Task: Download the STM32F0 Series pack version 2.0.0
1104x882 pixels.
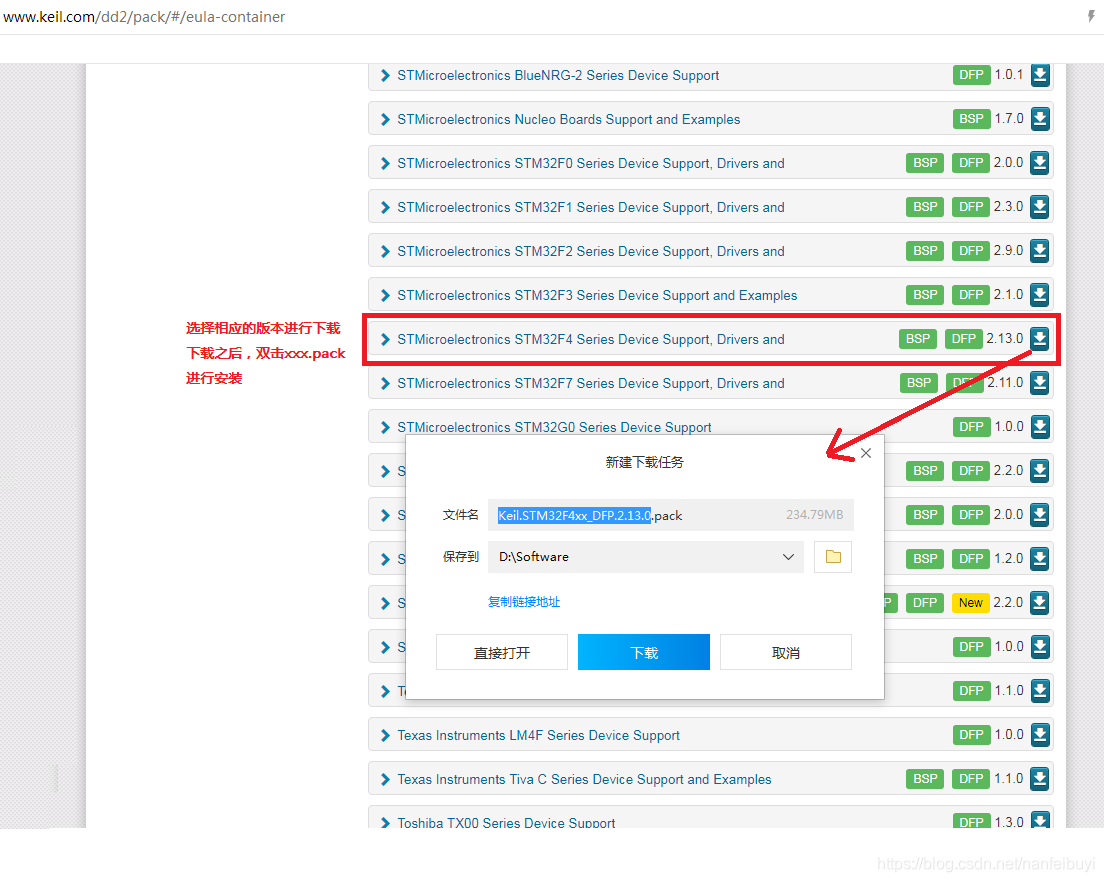Action: 1040,163
